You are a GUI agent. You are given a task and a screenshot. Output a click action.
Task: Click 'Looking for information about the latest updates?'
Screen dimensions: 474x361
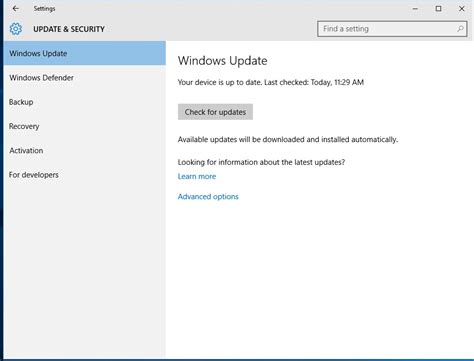(x=261, y=162)
